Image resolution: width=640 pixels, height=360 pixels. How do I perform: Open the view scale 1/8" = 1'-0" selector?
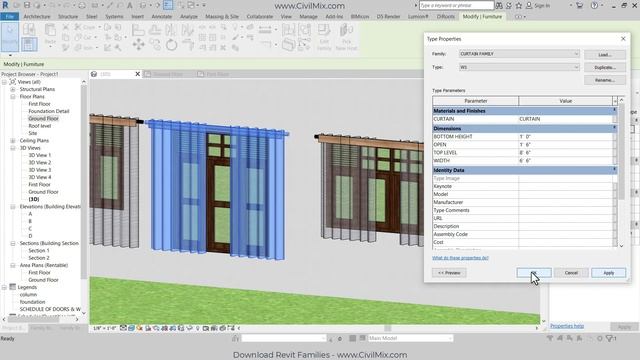pyautogui.click(x=104, y=328)
